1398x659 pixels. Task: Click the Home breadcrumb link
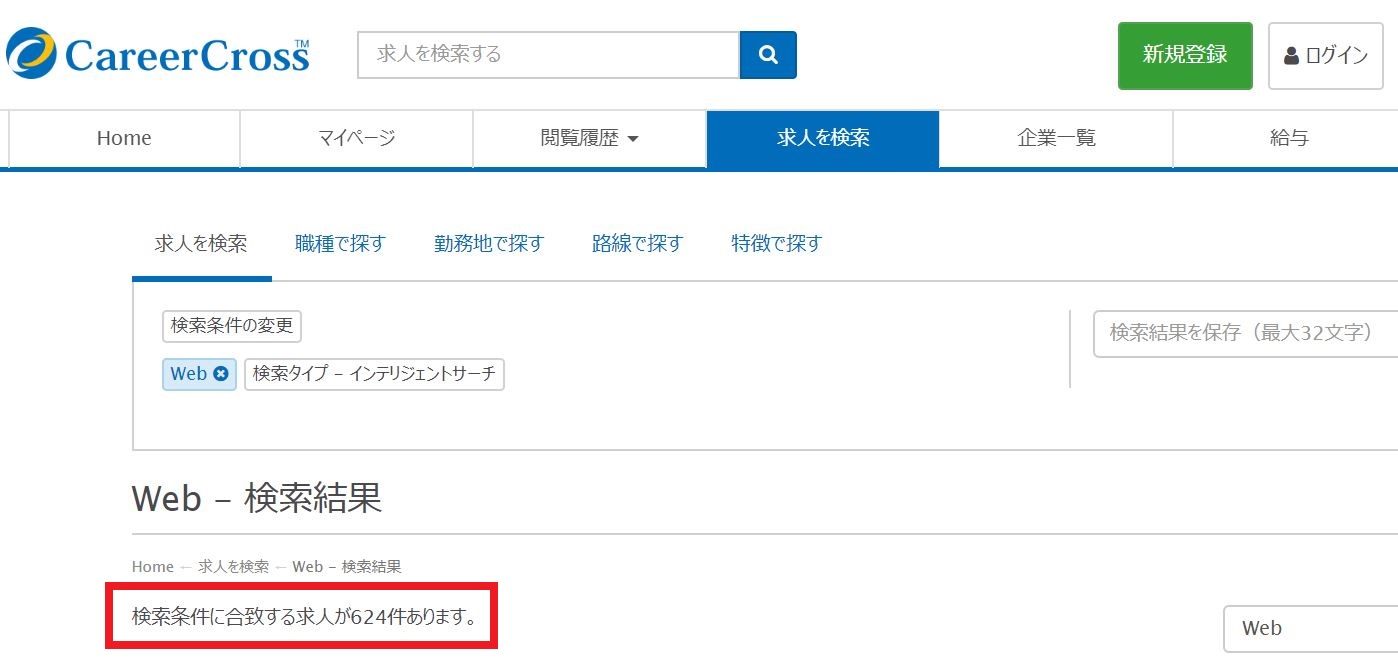point(153,567)
